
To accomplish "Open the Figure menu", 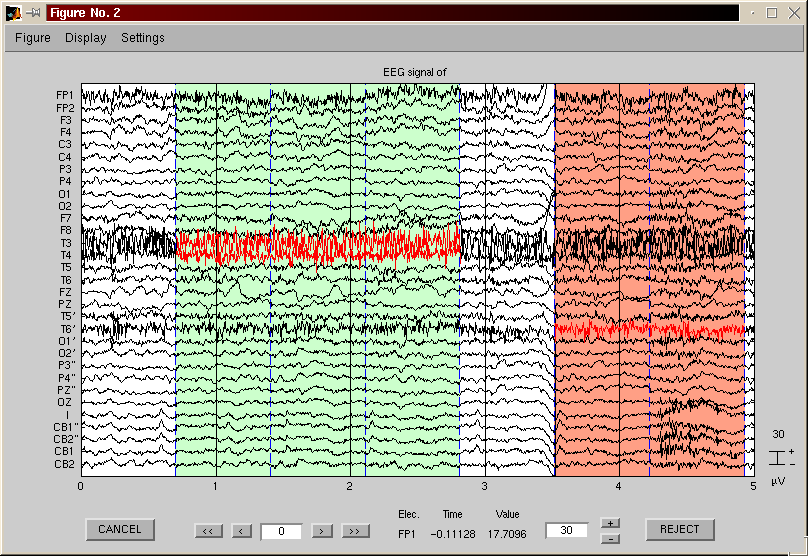I will coord(32,38).
